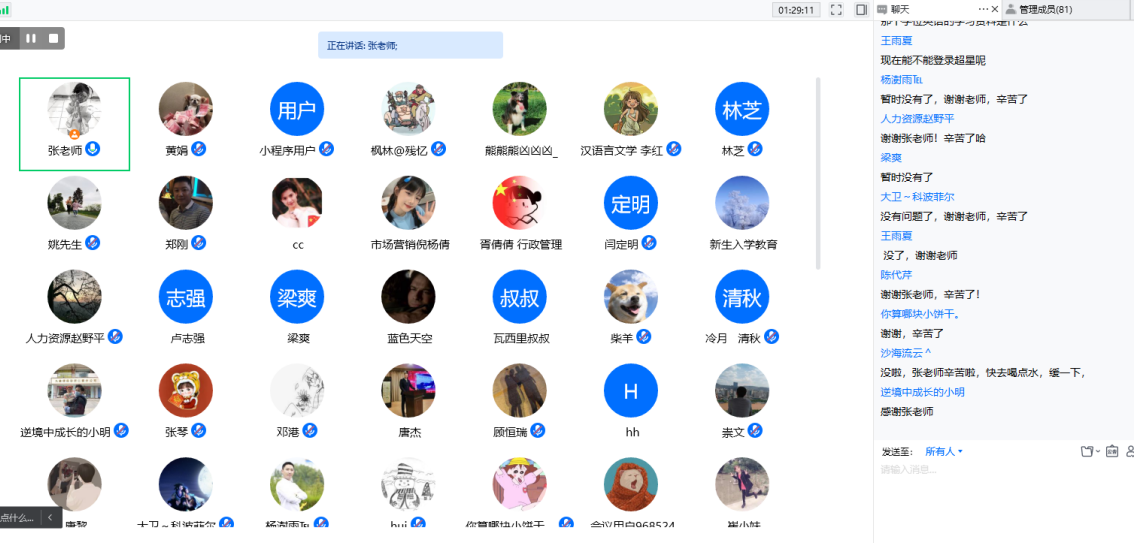Collapse the bottom-left tooltip bar arrow

click(x=50, y=517)
